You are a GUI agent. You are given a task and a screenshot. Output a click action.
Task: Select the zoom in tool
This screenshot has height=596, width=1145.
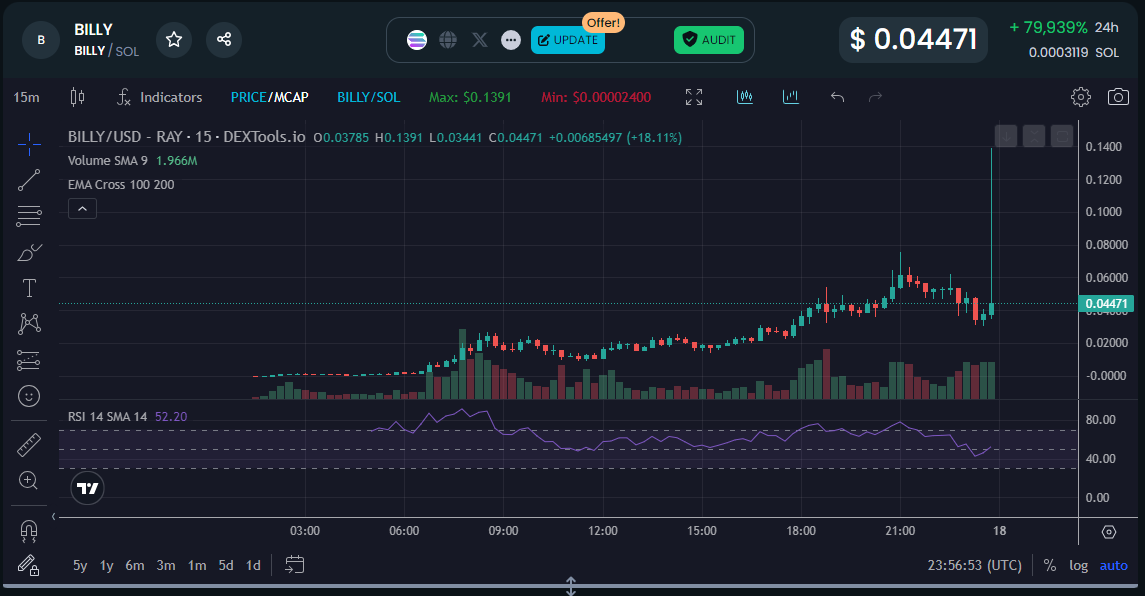point(29,480)
